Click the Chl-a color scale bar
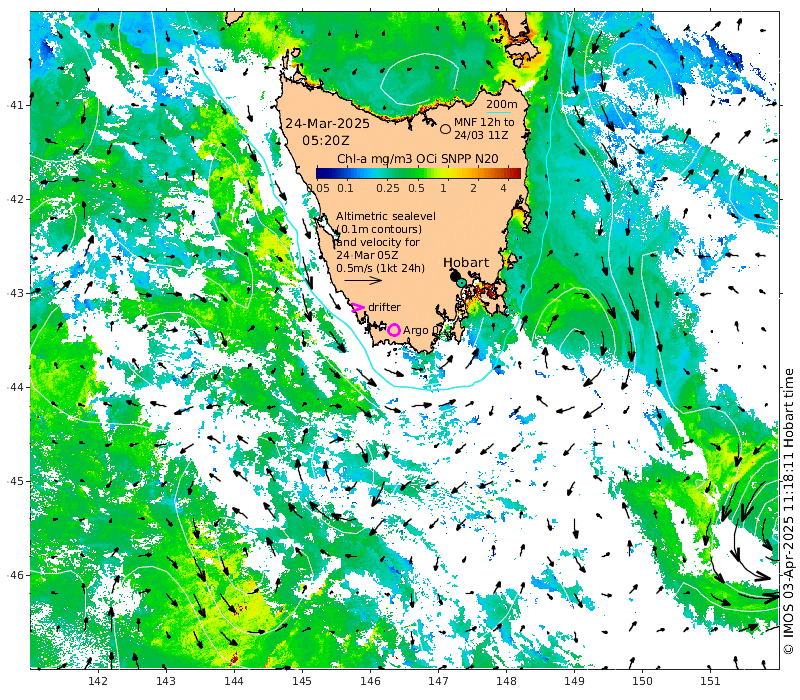 (x=418, y=173)
